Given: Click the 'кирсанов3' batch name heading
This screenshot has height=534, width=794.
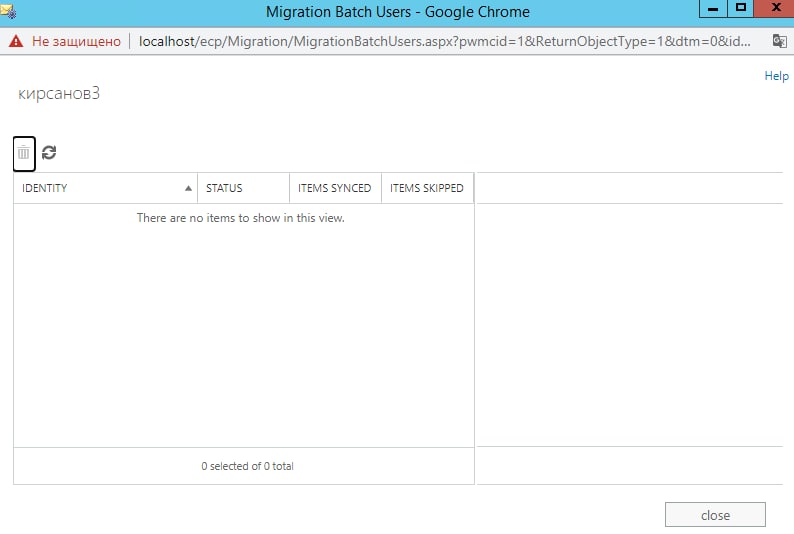Looking at the screenshot, I should [x=59, y=94].
